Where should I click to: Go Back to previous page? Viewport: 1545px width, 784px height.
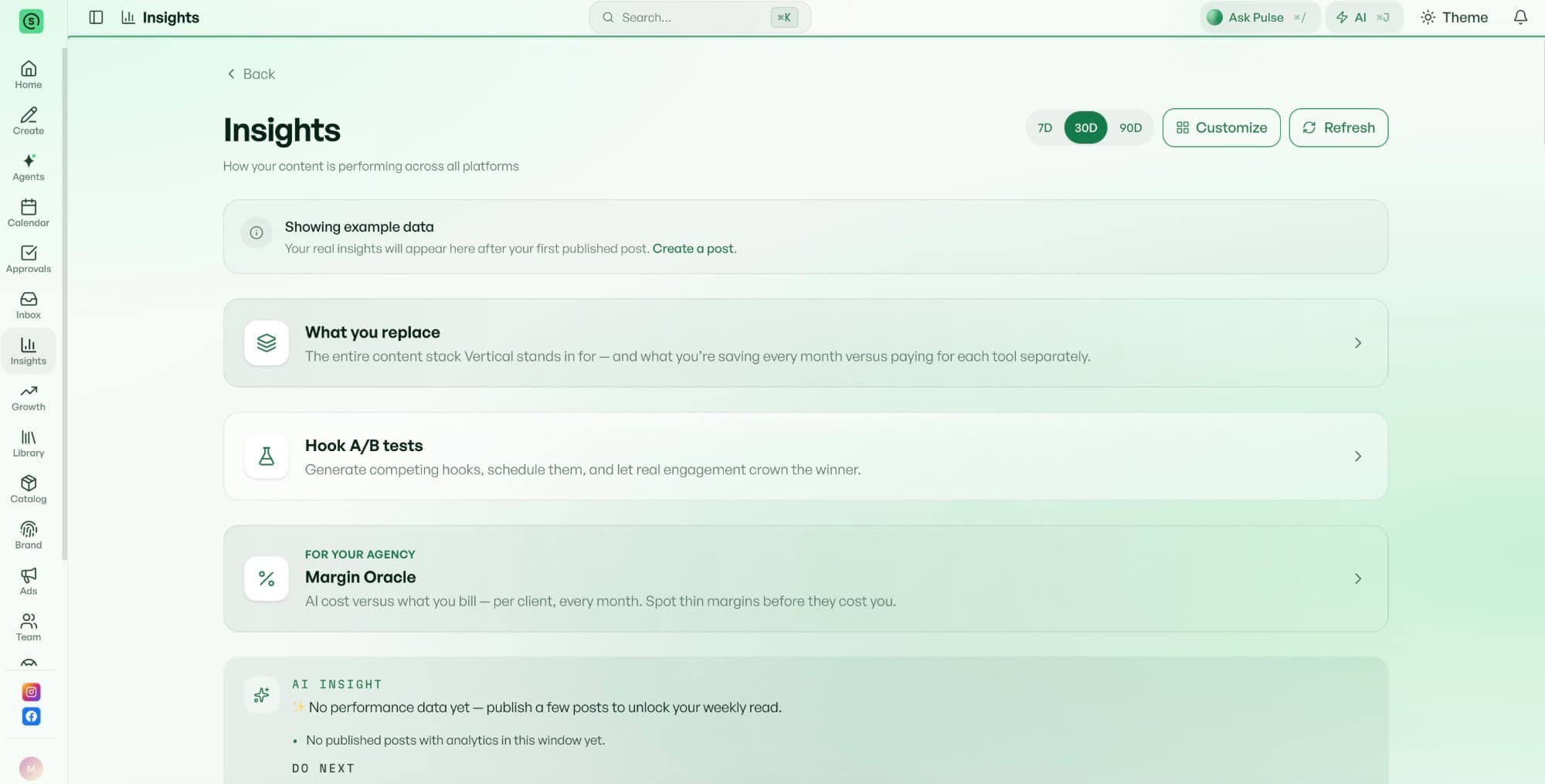[251, 74]
